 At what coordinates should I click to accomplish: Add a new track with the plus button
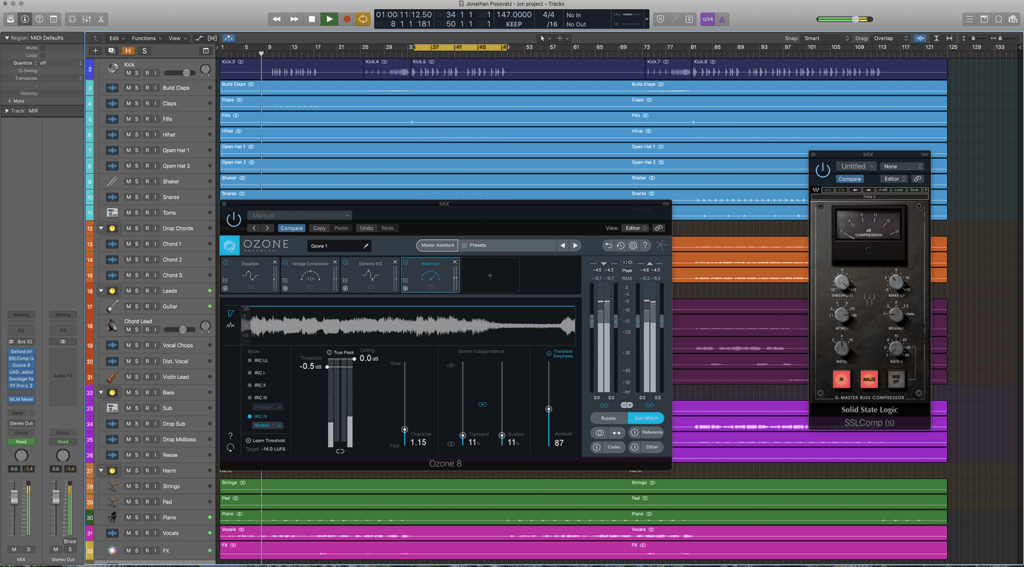(x=95, y=50)
